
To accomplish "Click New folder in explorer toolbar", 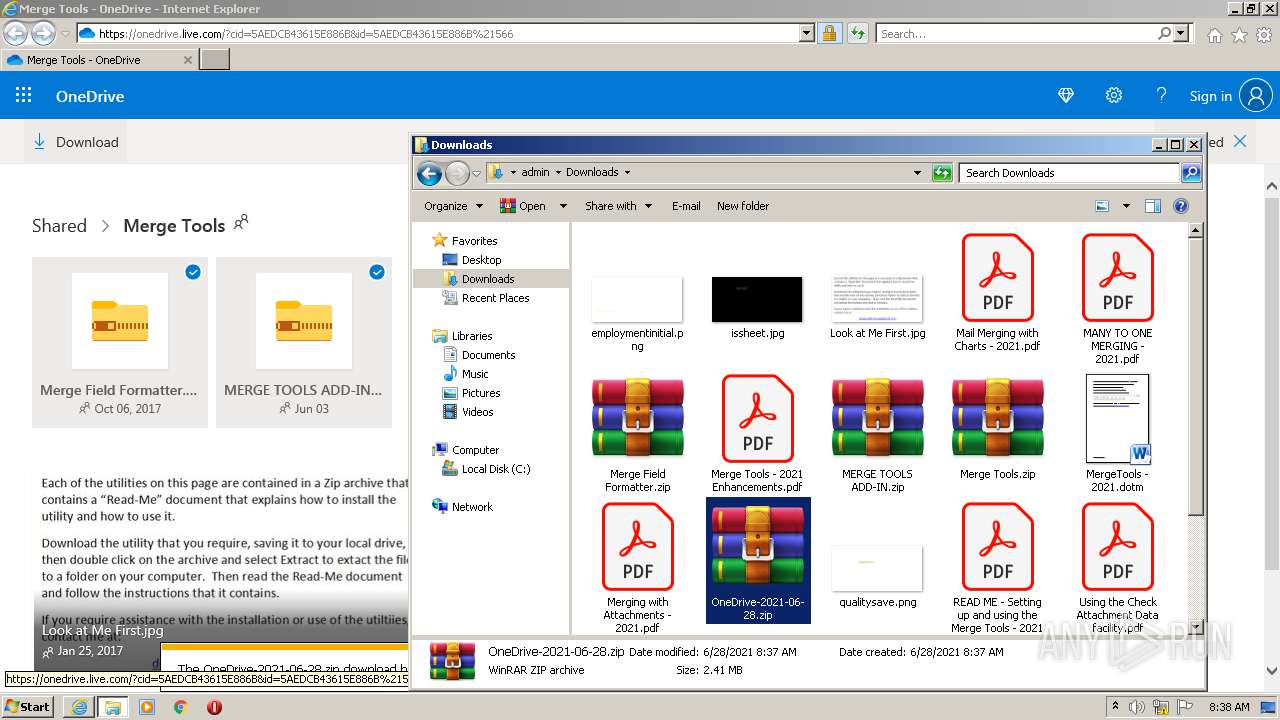I will tap(743, 206).
